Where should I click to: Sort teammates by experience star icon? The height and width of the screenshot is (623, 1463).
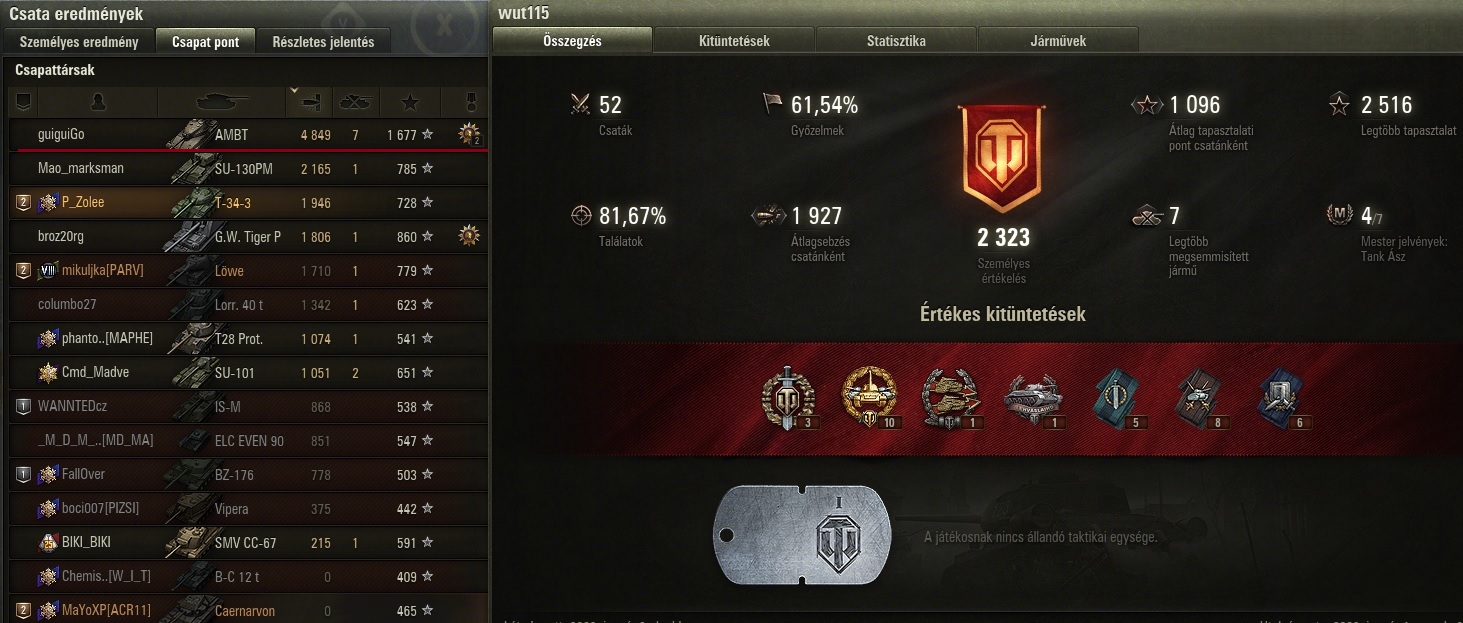pos(410,101)
